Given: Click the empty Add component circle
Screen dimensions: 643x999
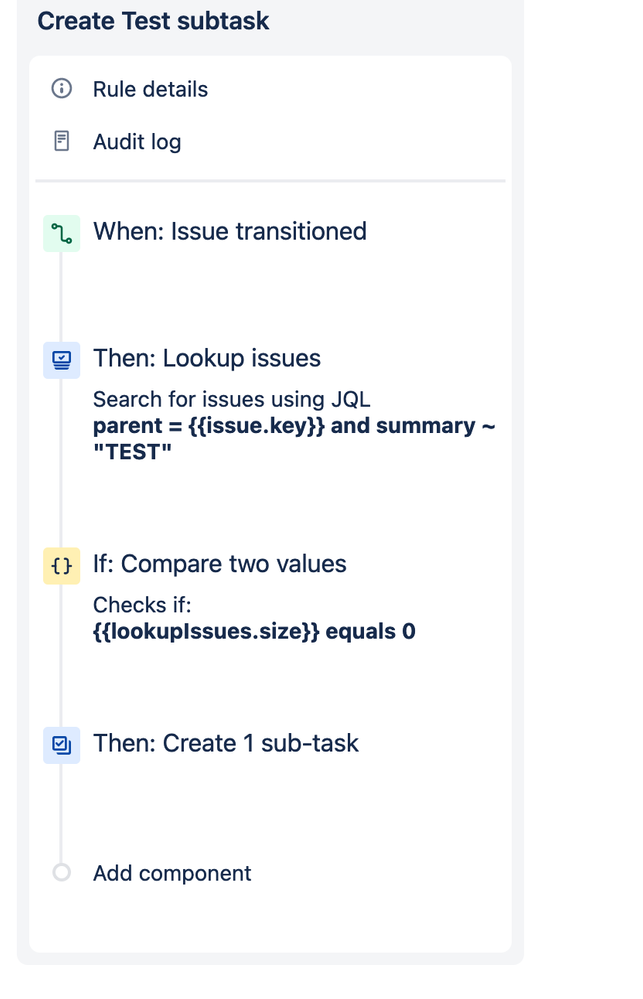Looking at the screenshot, I should pyautogui.click(x=61, y=872).
